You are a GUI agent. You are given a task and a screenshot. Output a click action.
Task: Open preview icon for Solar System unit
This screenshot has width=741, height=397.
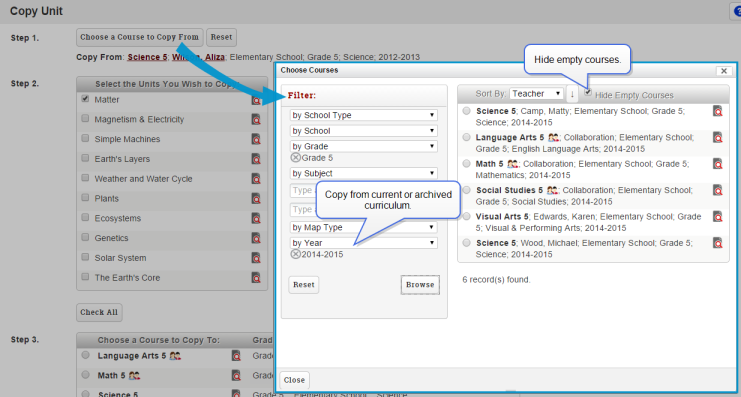(x=256, y=258)
